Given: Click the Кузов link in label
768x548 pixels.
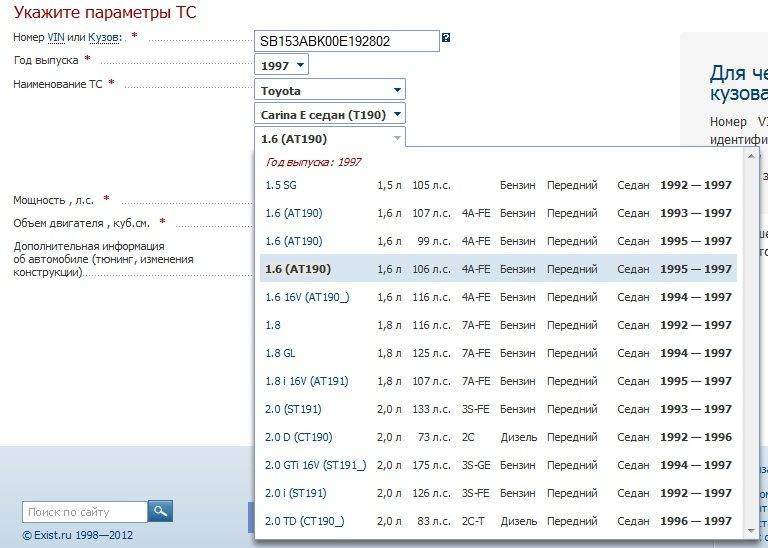Looking at the screenshot, I should click(103, 37).
